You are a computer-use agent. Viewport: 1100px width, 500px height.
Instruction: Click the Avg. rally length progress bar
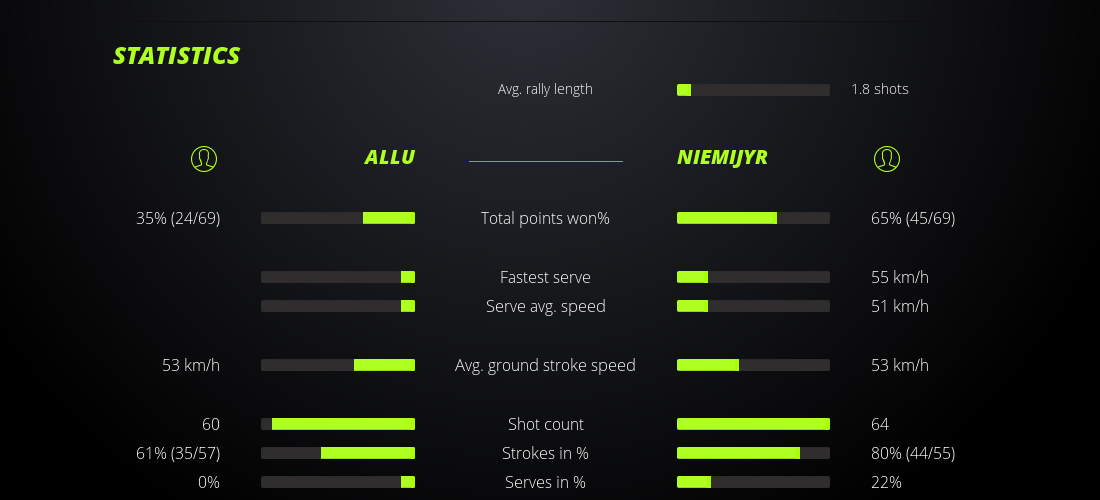click(753, 90)
